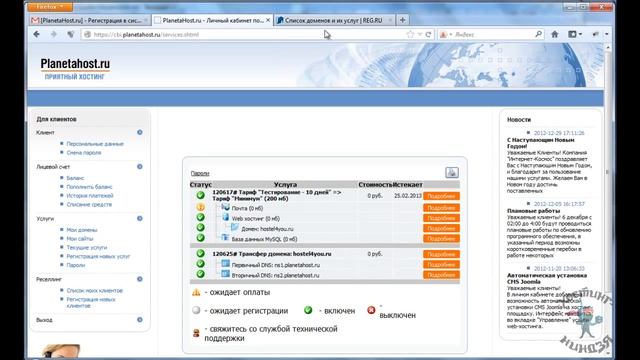Image resolution: width=640 pixels, height=360 pixels.
Task: Open a new tab with the plus button
Action: [x=402, y=20]
